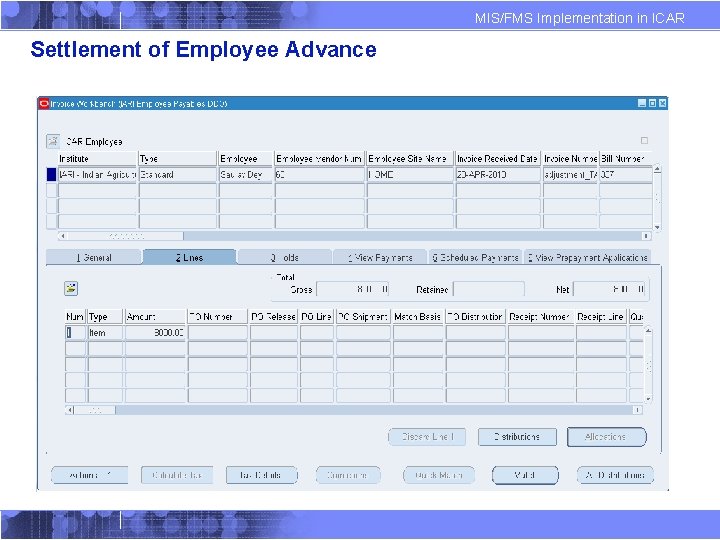Viewport: 720px width, 540px height.
Task: Click the PO Shipment column header
Action: pyautogui.click(x=364, y=316)
